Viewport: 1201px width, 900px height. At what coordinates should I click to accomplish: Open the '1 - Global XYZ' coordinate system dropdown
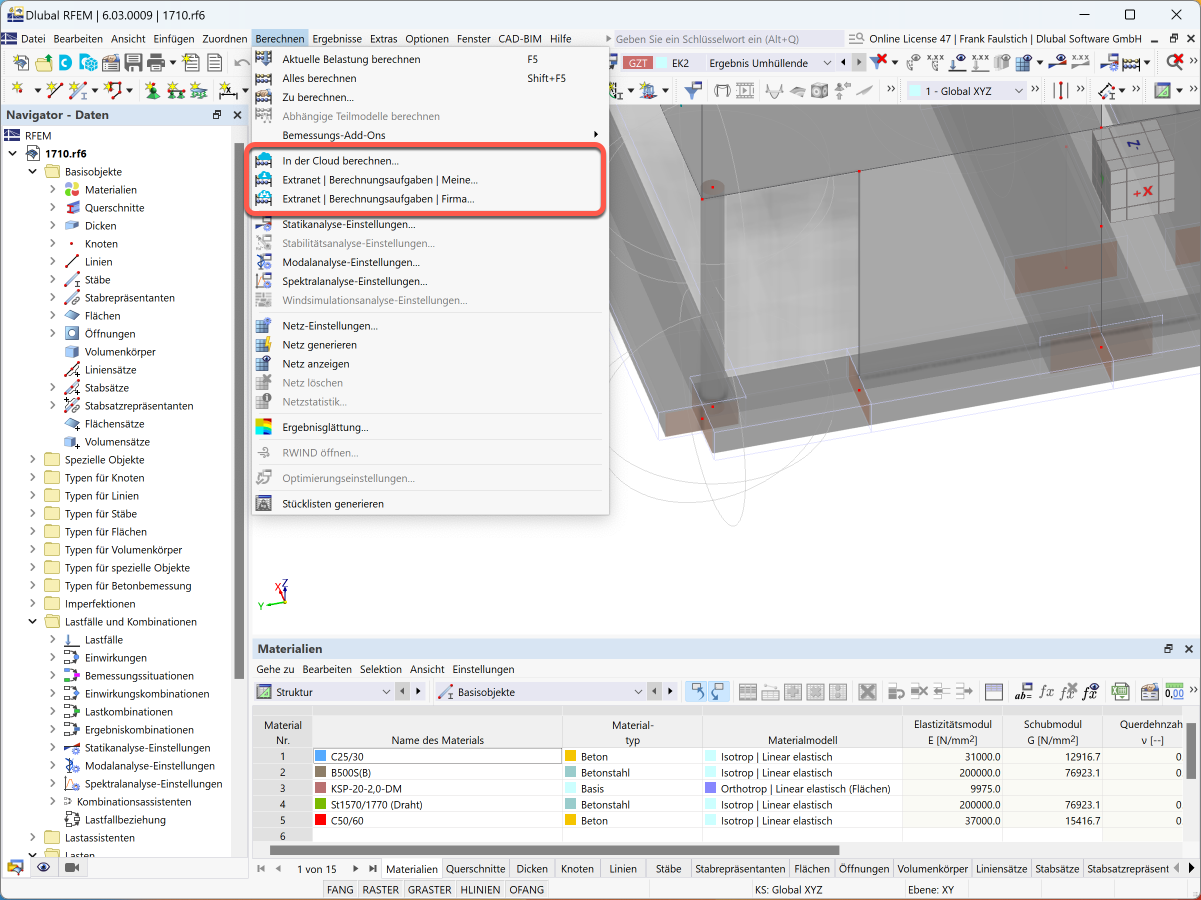click(x=967, y=91)
